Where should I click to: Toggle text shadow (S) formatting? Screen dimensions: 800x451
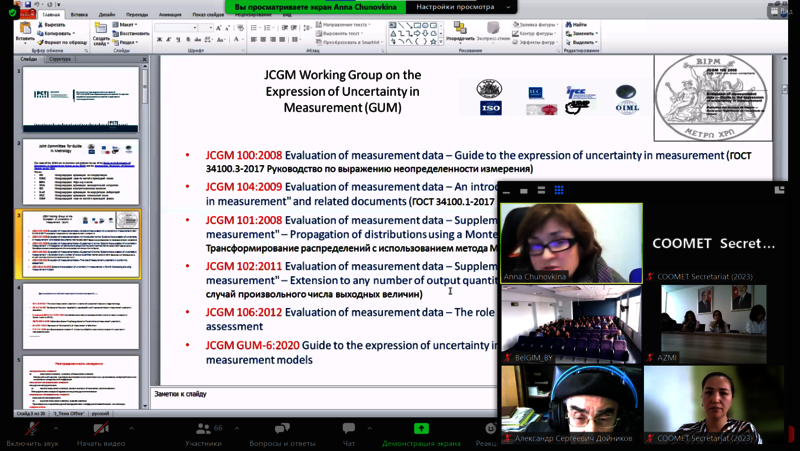tap(188, 39)
